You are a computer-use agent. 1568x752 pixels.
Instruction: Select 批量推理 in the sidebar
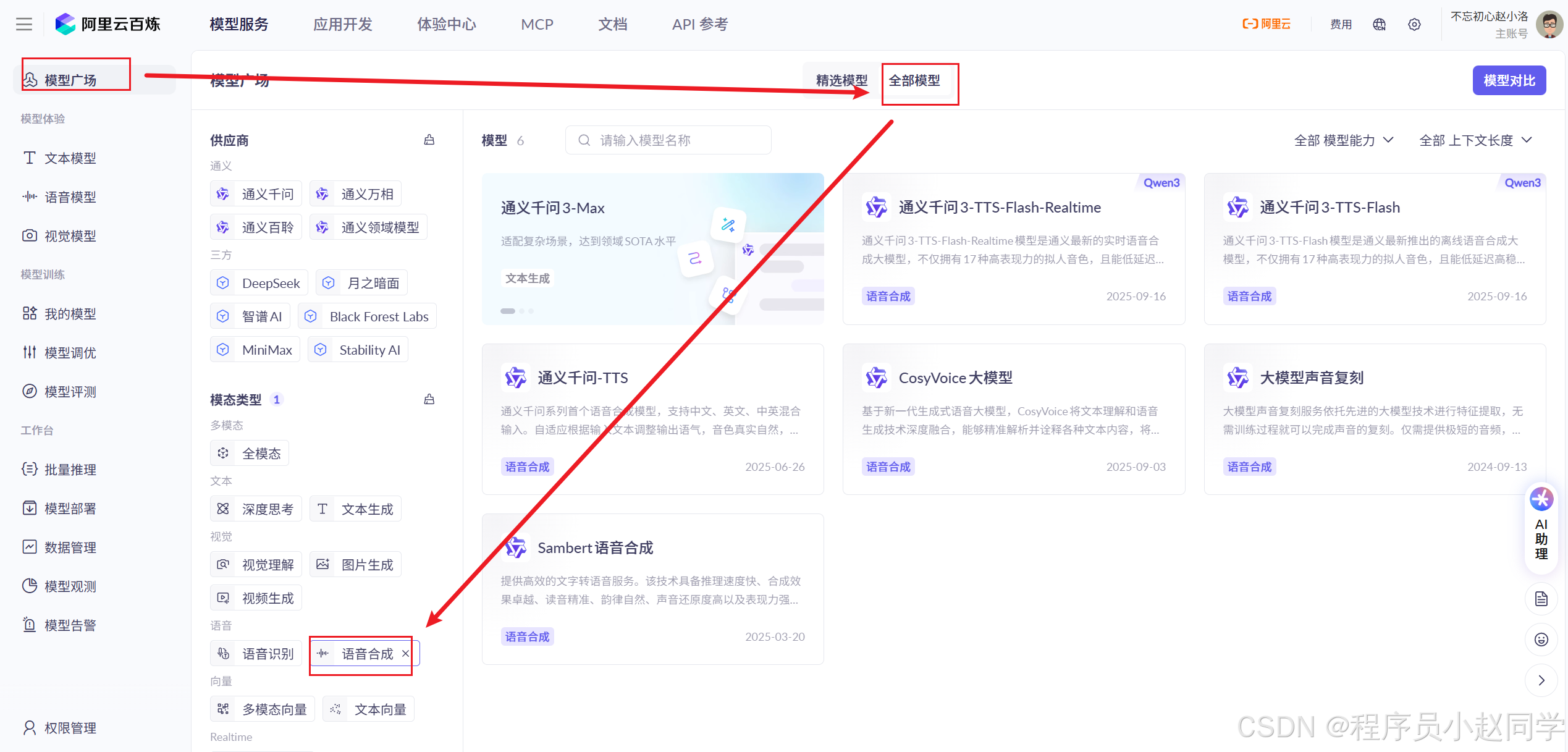(70, 469)
